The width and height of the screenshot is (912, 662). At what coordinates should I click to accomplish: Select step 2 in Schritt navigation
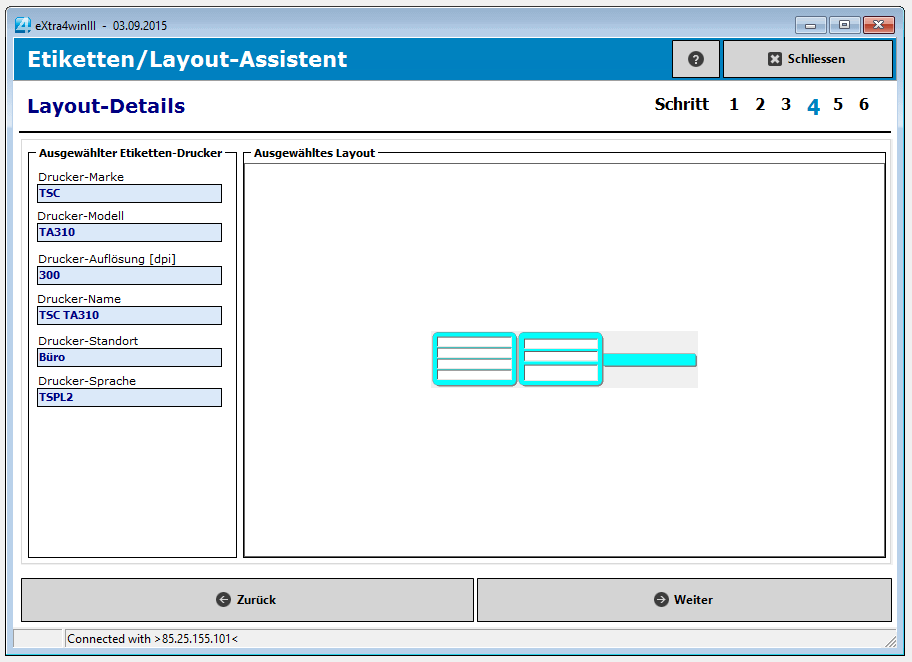[760, 105]
